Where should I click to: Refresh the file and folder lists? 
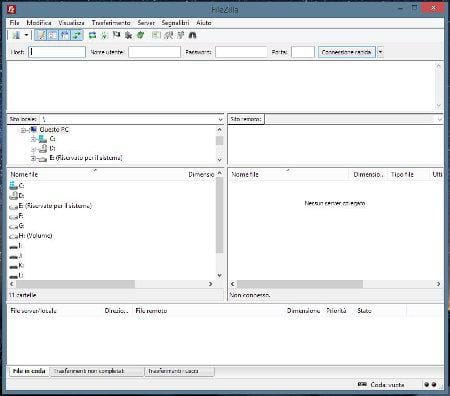[x=92, y=35]
